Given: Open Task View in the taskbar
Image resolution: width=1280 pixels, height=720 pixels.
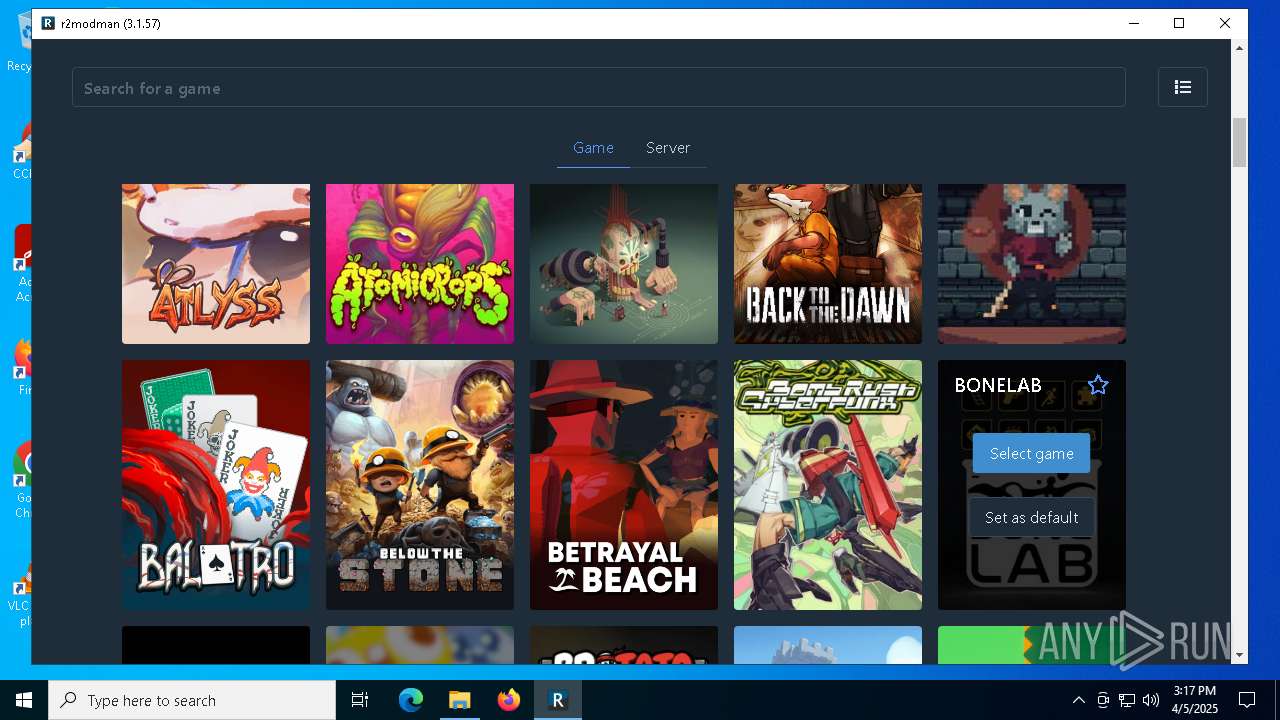Looking at the screenshot, I should pyautogui.click(x=360, y=700).
